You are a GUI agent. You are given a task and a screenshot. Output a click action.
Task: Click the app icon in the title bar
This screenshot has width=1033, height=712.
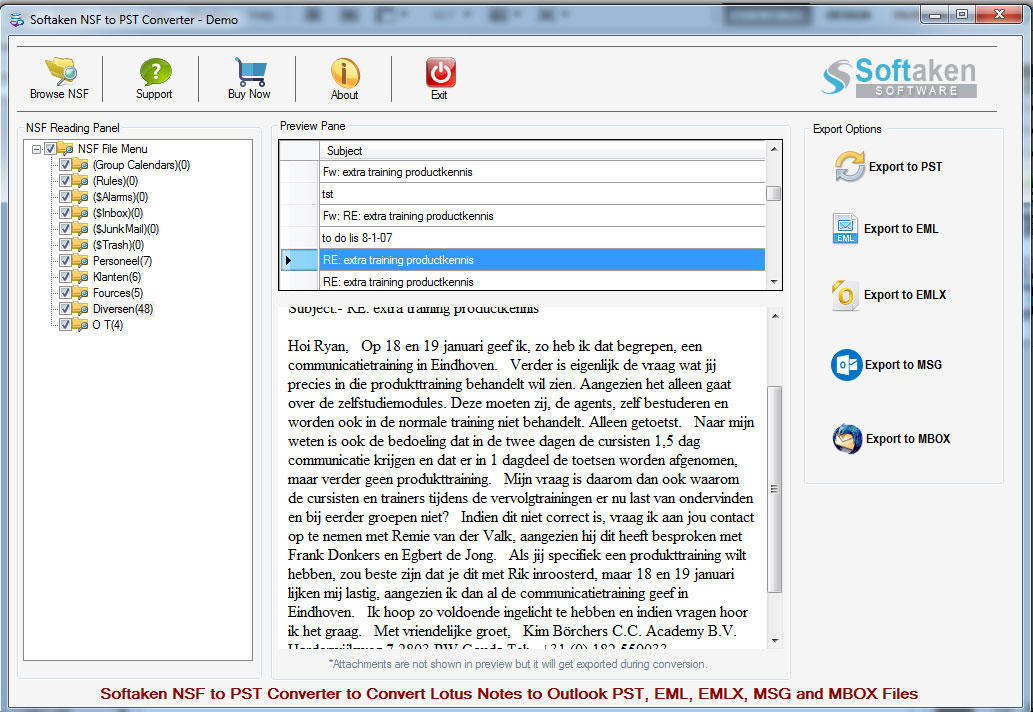pos(16,20)
